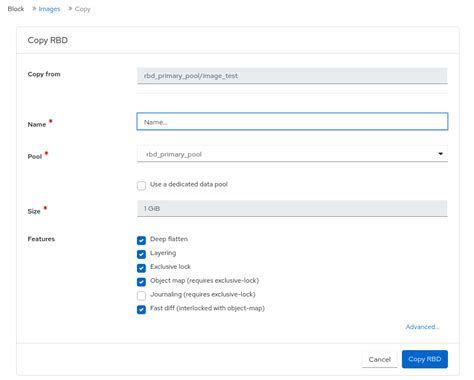The width and height of the screenshot is (474, 380).
Task: Toggle the Fast diff checkbox
Action: (141, 310)
